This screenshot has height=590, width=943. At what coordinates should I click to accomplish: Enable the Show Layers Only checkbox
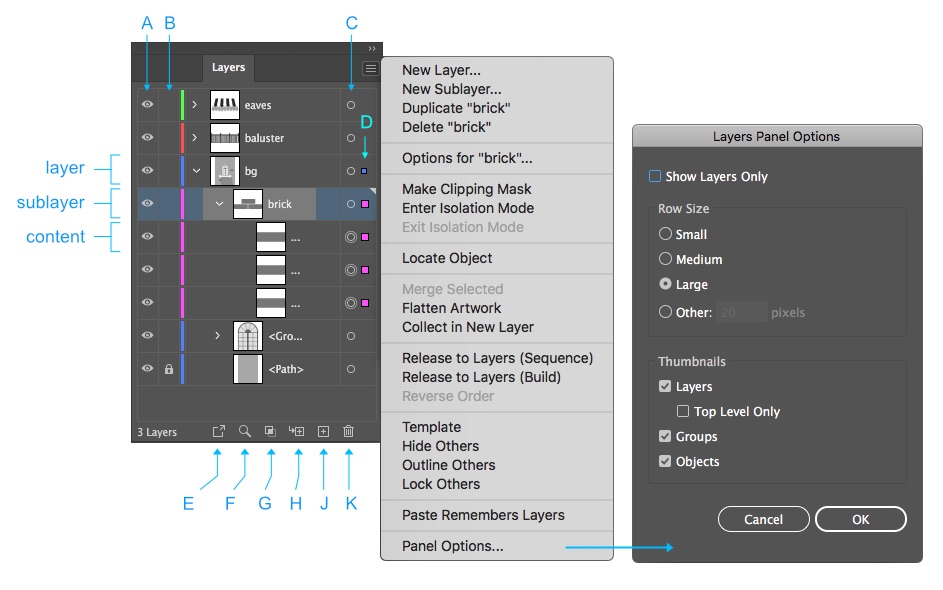coord(655,177)
